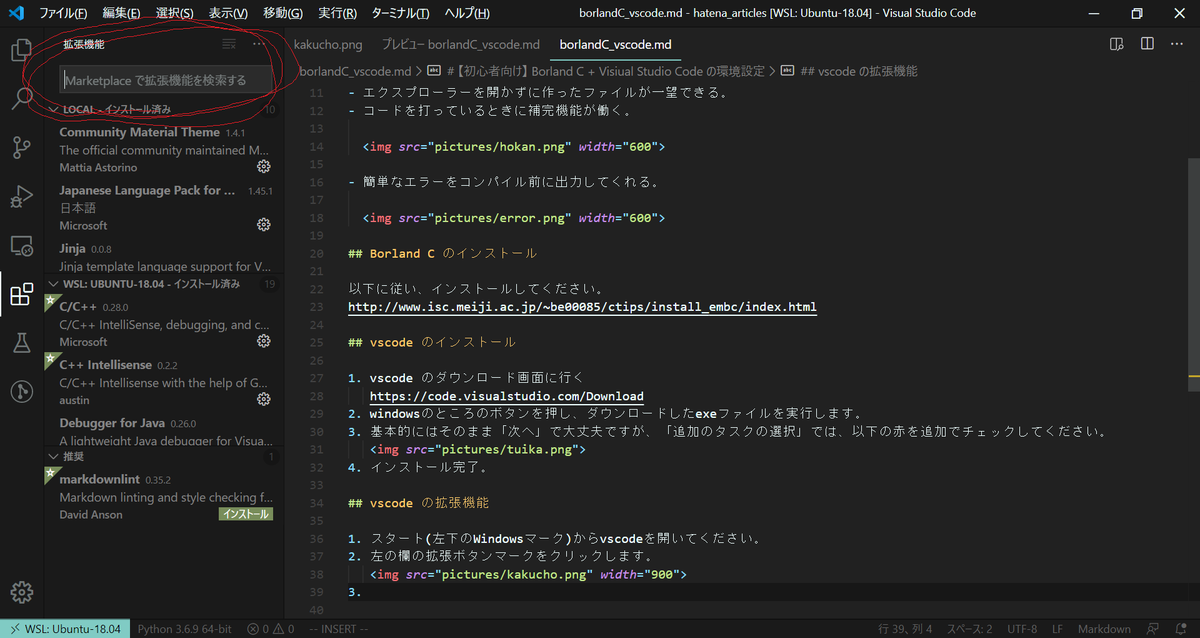This screenshot has height=638, width=1200.
Task: Open the ファイル(F) menu
Action: [x=63, y=13]
